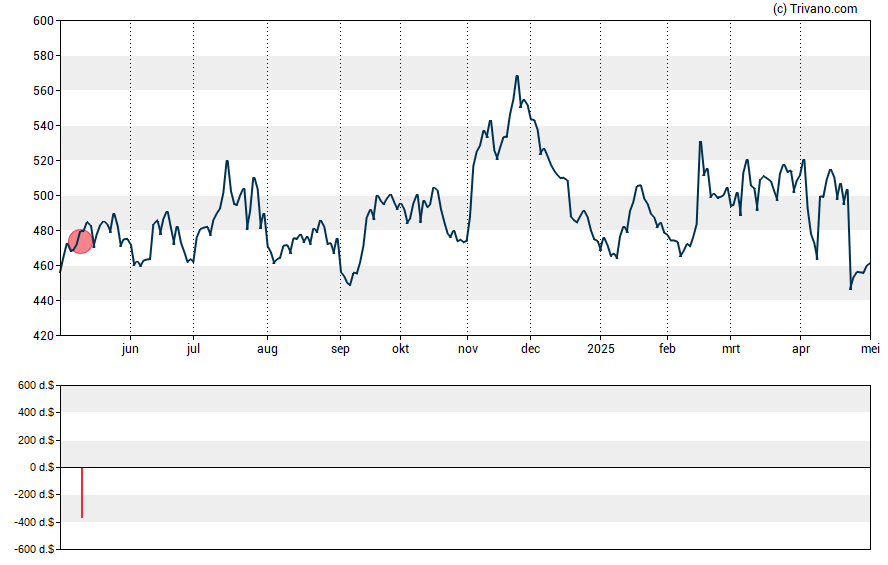Screen dimensions: 888x565
Task: Click the 540 price axis value
Action: tap(44, 126)
